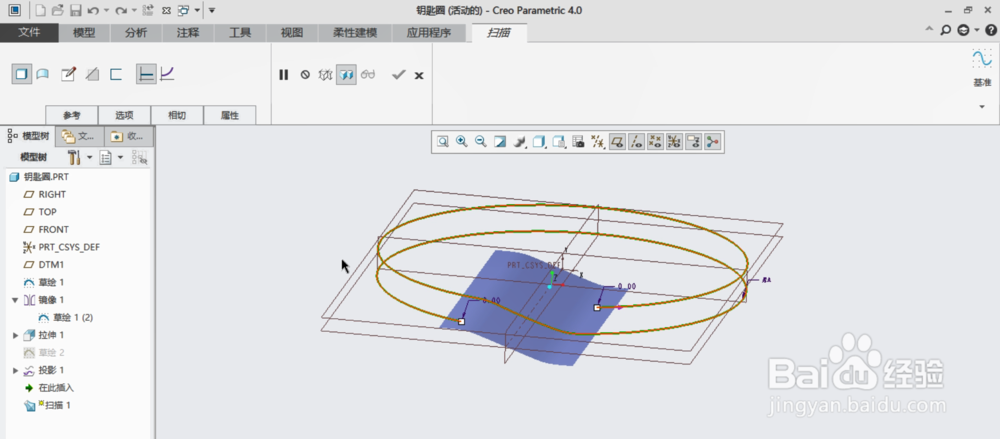Viewport: 1000px width, 439px height.
Task: Open the 基准 datum button
Action: (982, 68)
